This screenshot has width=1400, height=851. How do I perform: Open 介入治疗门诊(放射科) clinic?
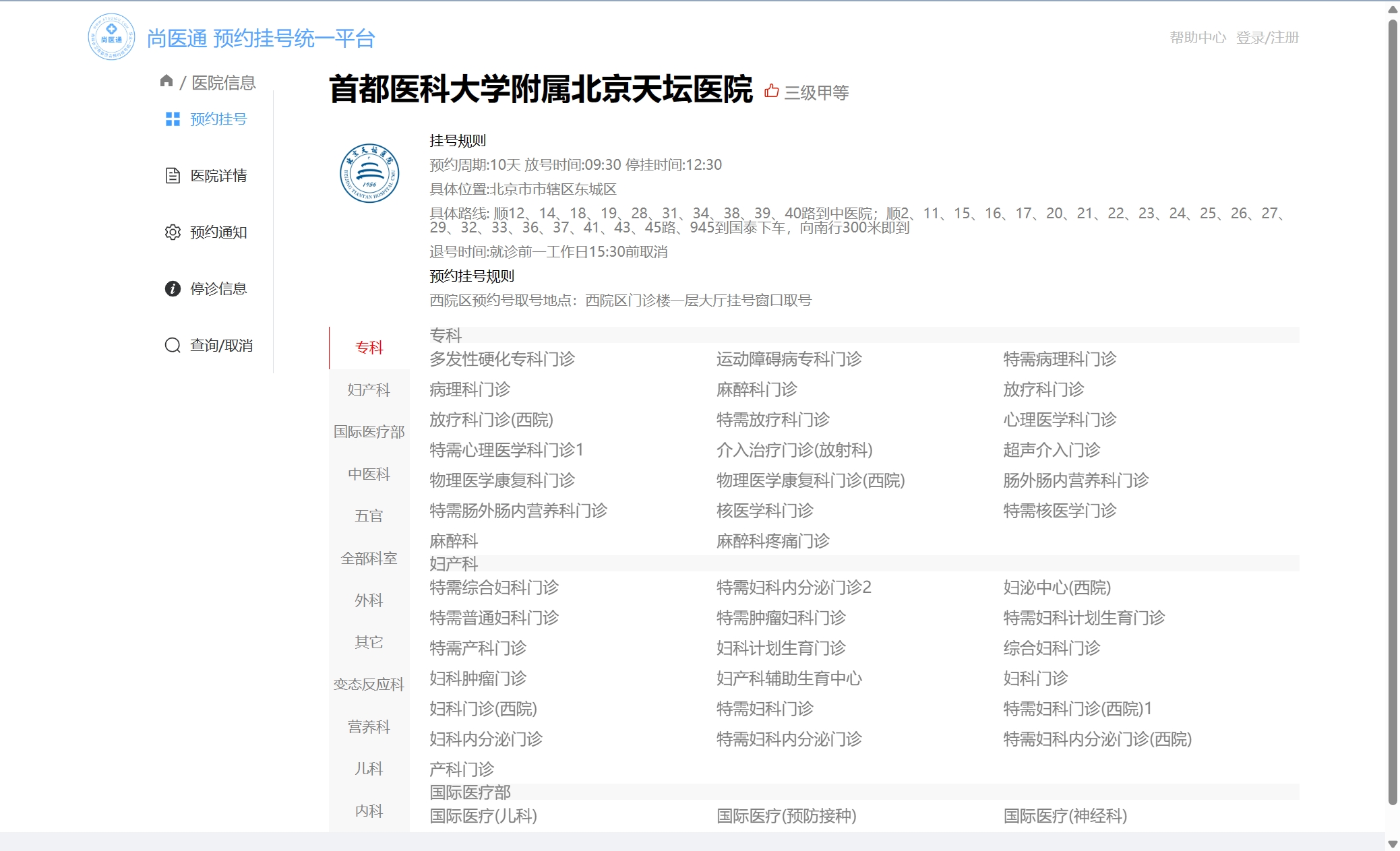[795, 450]
